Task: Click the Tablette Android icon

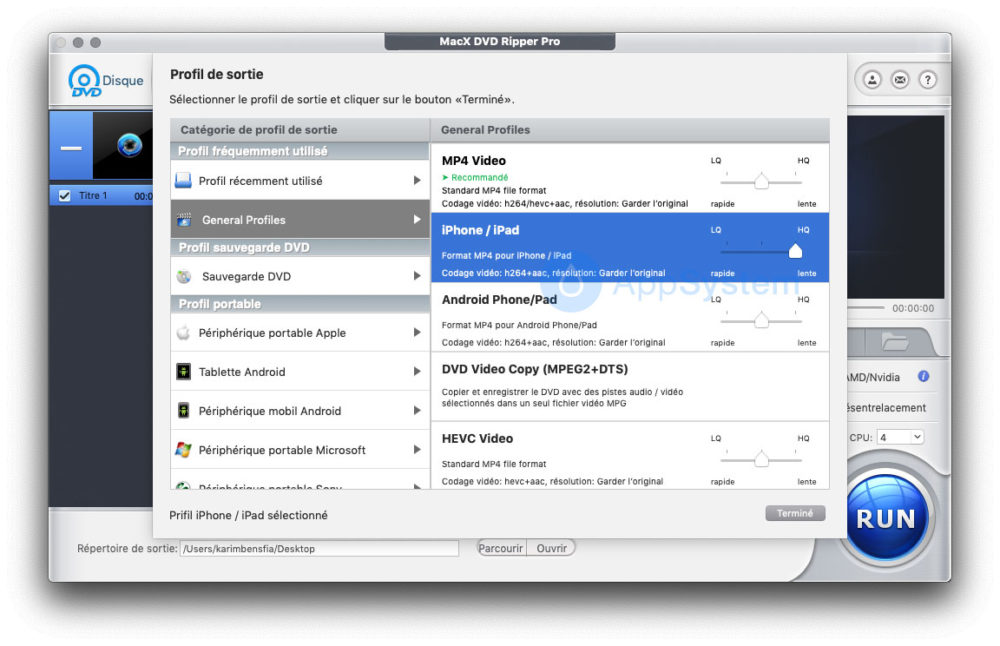Action: click(x=183, y=372)
